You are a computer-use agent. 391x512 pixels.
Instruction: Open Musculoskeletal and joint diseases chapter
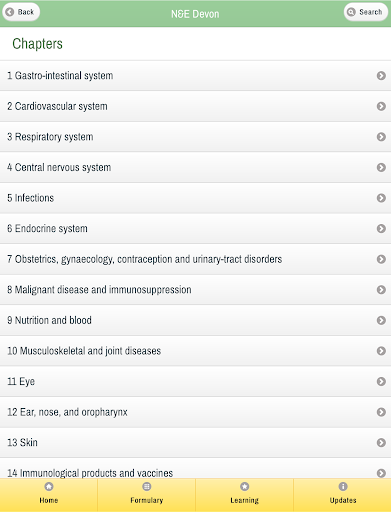point(195,351)
